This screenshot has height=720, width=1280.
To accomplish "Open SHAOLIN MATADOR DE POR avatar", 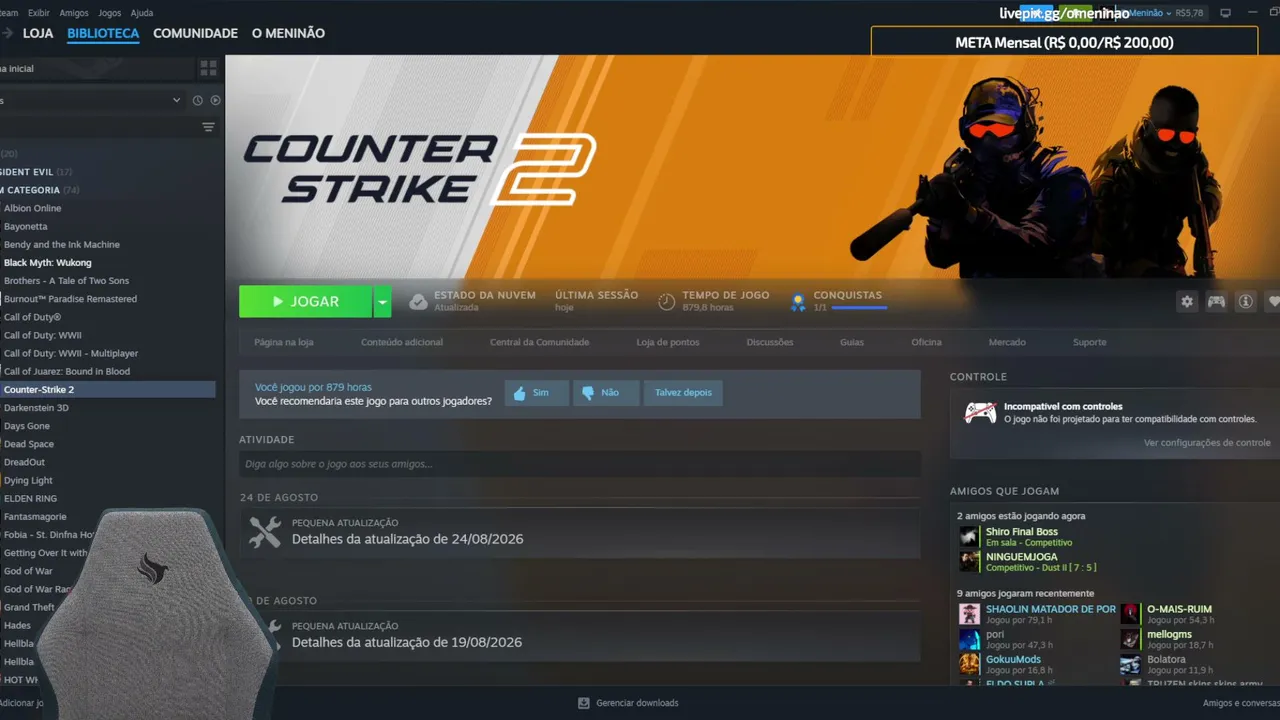I will pos(969,614).
